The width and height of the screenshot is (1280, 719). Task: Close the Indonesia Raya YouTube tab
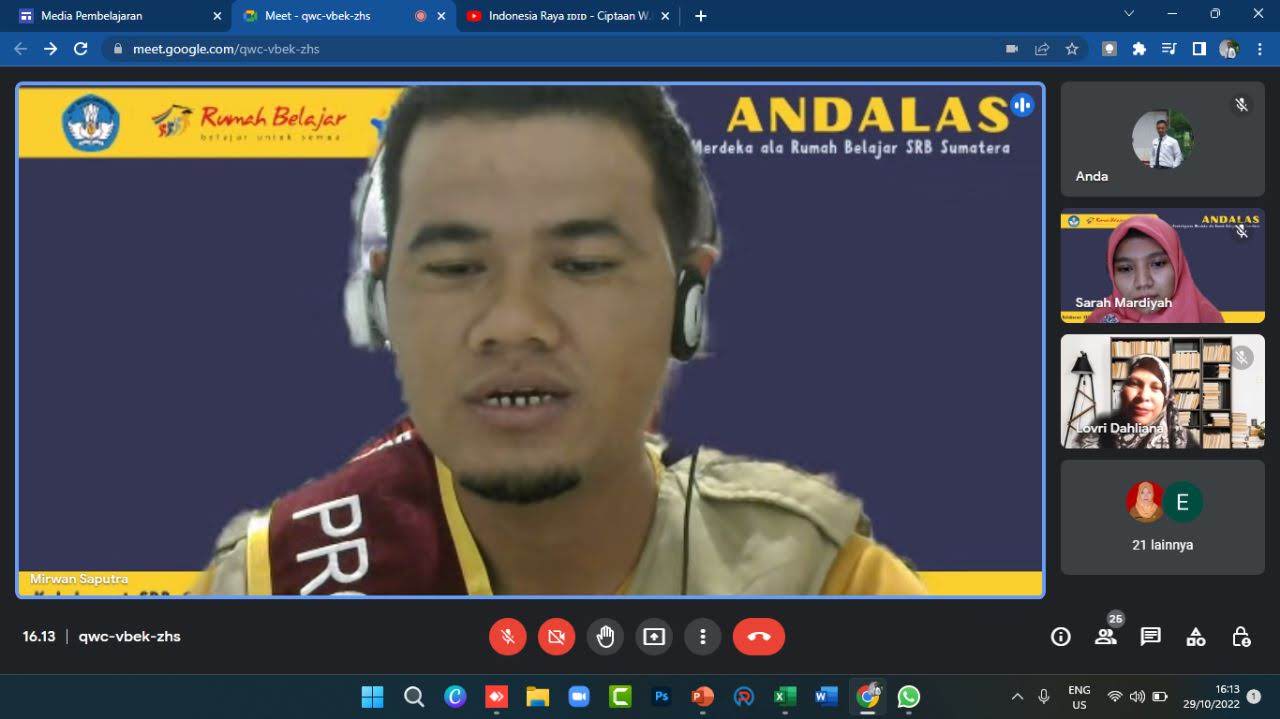(665, 16)
